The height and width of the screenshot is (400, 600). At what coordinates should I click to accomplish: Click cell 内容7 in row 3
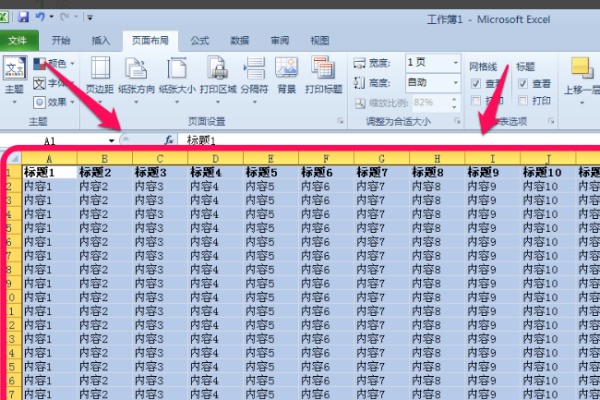tap(382, 200)
